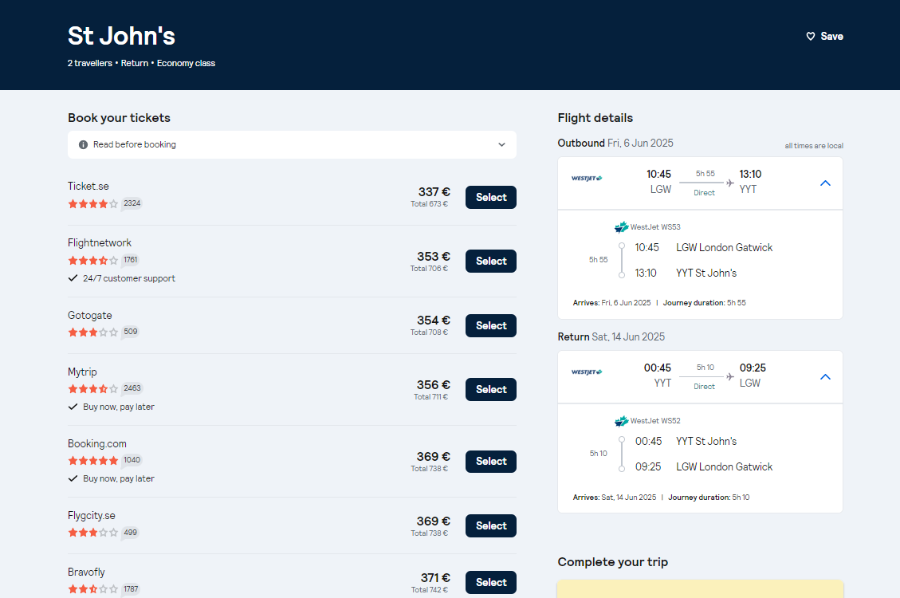Click the Gotogate star rating

pyautogui.click(x=93, y=332)
